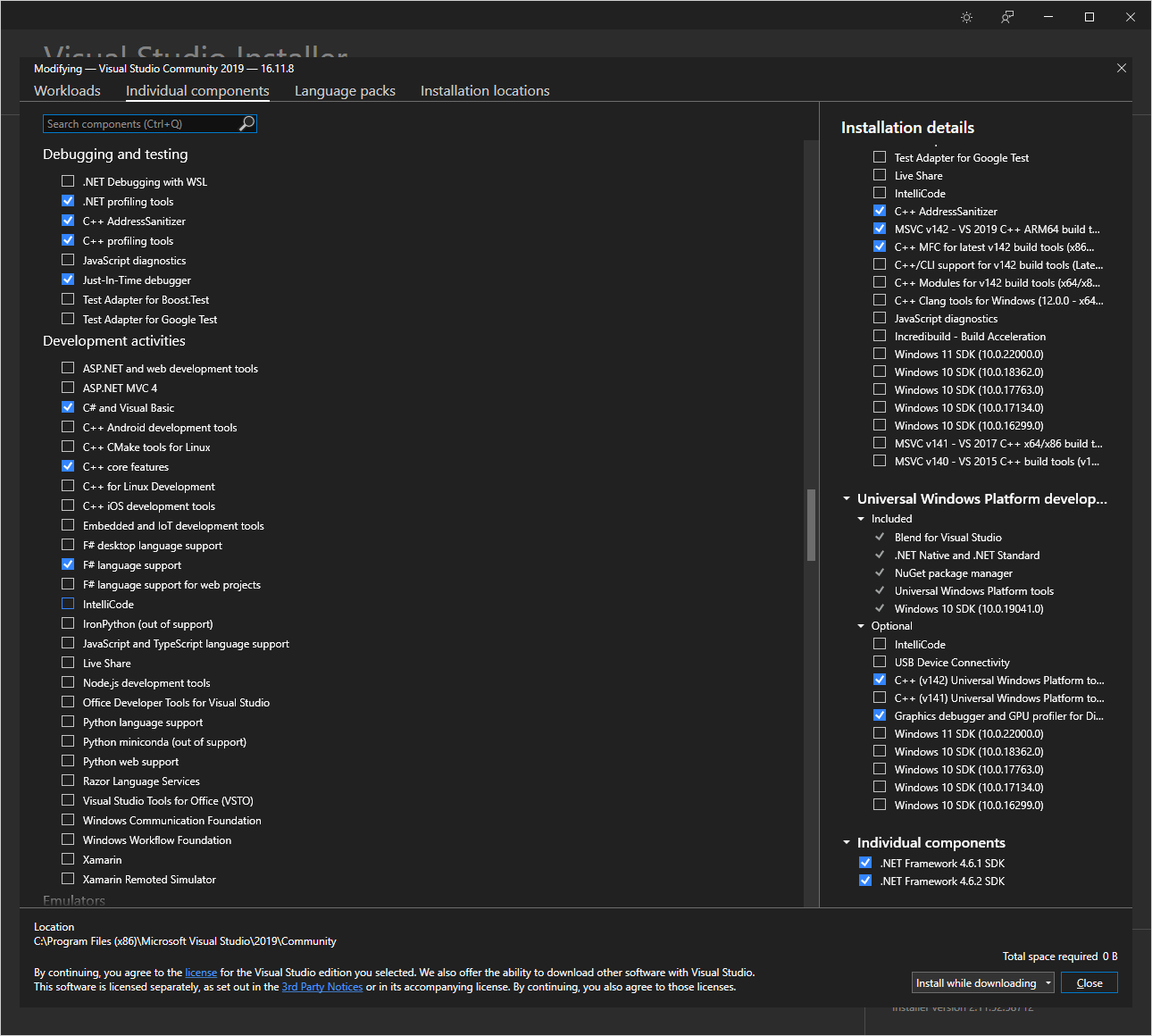Viewport: 1152px width, 1036px height.
Task: Open the 3rd Party Notices link
Action: tap(322, 987)
